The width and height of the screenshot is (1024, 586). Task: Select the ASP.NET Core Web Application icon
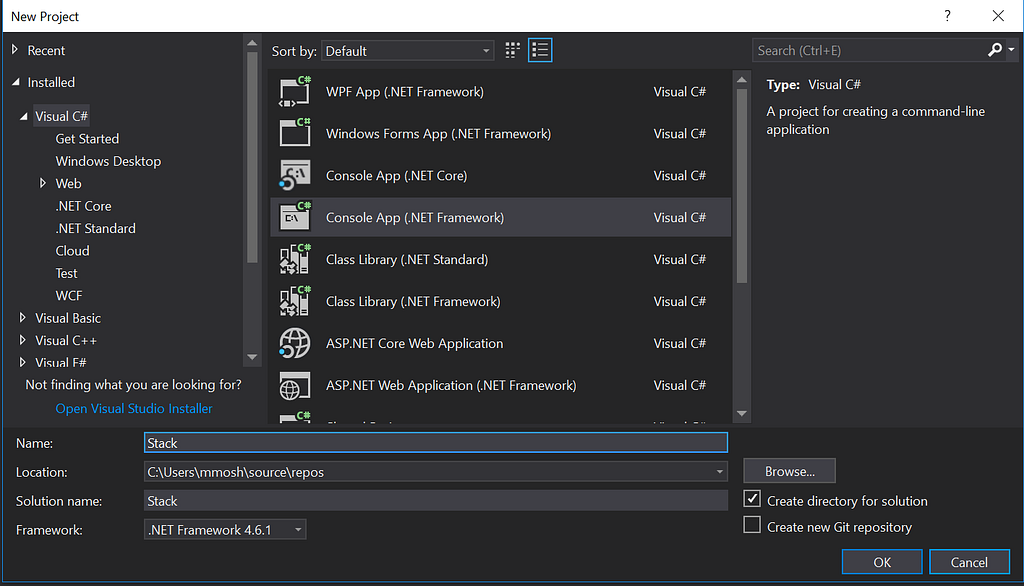[x=295, y=343]
